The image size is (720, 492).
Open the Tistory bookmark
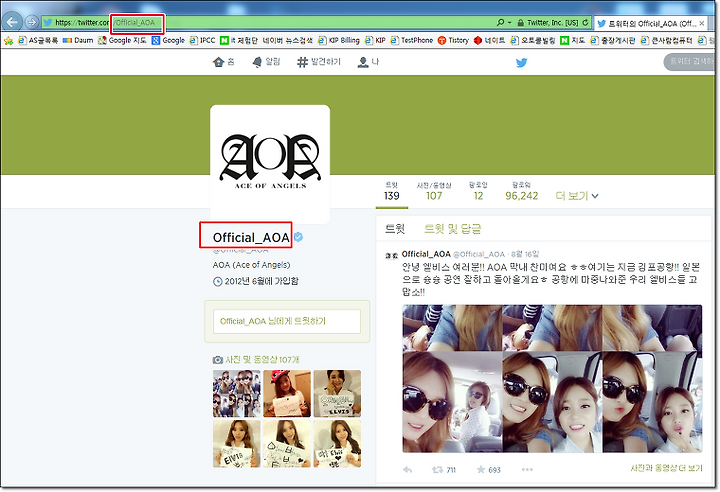pyautogui.click(x=453, y=40)
